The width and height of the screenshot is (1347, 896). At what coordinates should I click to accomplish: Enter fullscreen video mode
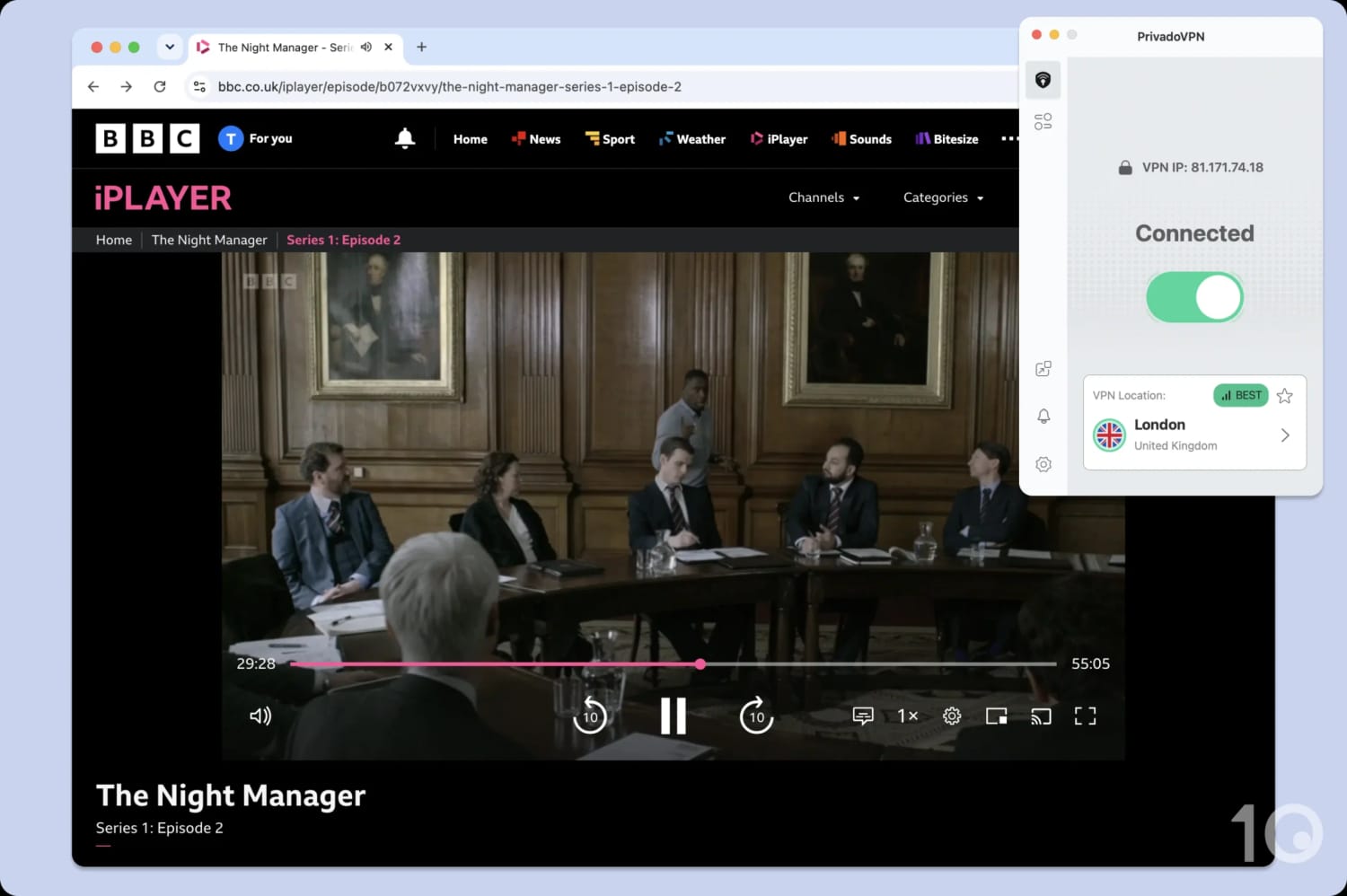(x=1085, y=716)
